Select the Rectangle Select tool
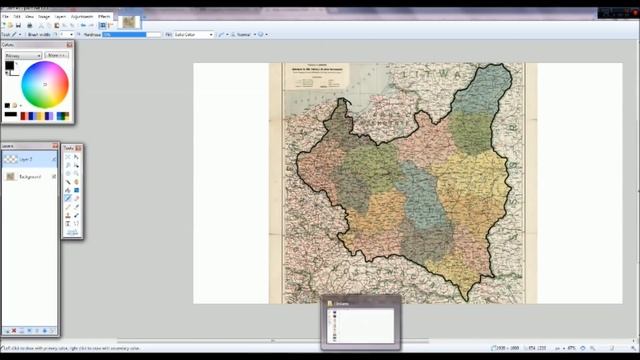 point(68,157)
